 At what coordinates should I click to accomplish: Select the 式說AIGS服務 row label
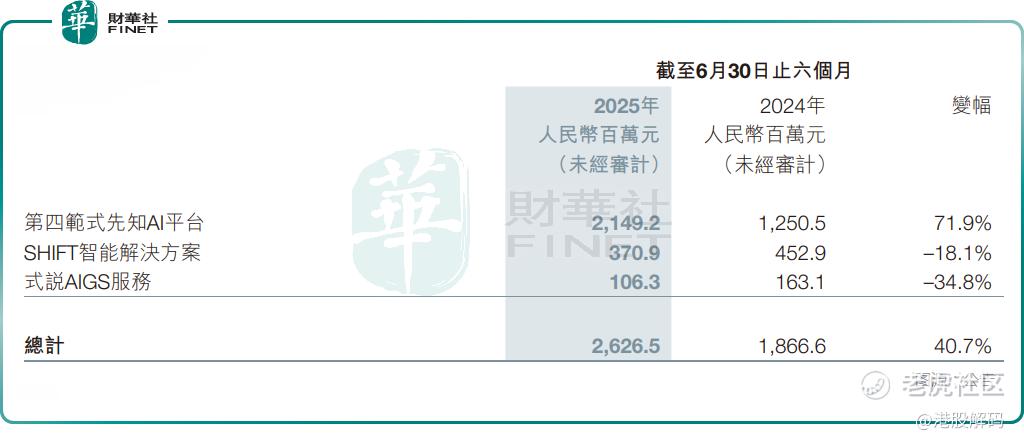point(88,282)
